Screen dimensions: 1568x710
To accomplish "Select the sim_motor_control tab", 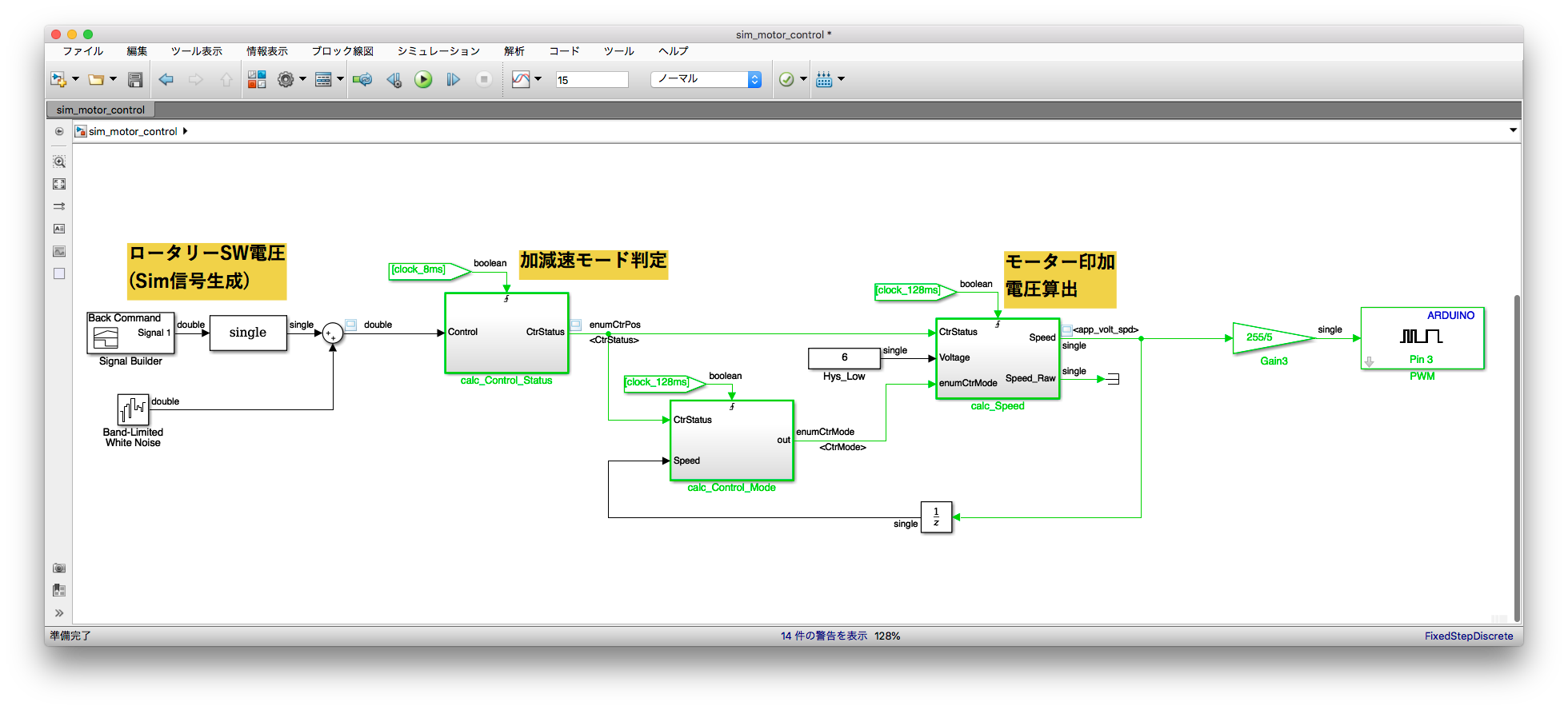I will [x=101, y=110].
